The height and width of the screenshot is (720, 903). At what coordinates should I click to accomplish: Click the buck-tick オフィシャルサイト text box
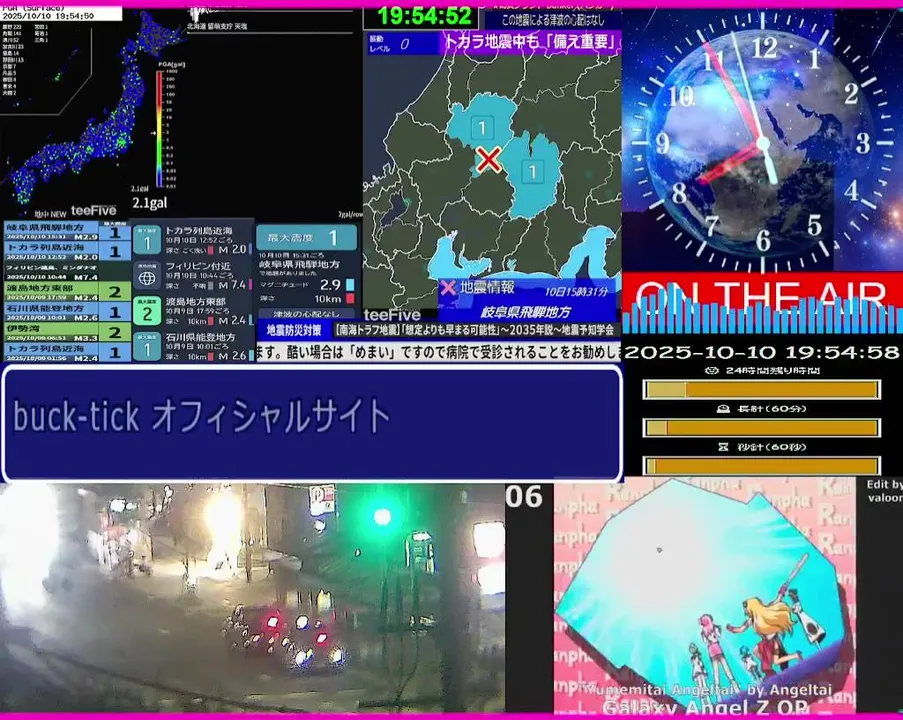click(x=312, y=423)
